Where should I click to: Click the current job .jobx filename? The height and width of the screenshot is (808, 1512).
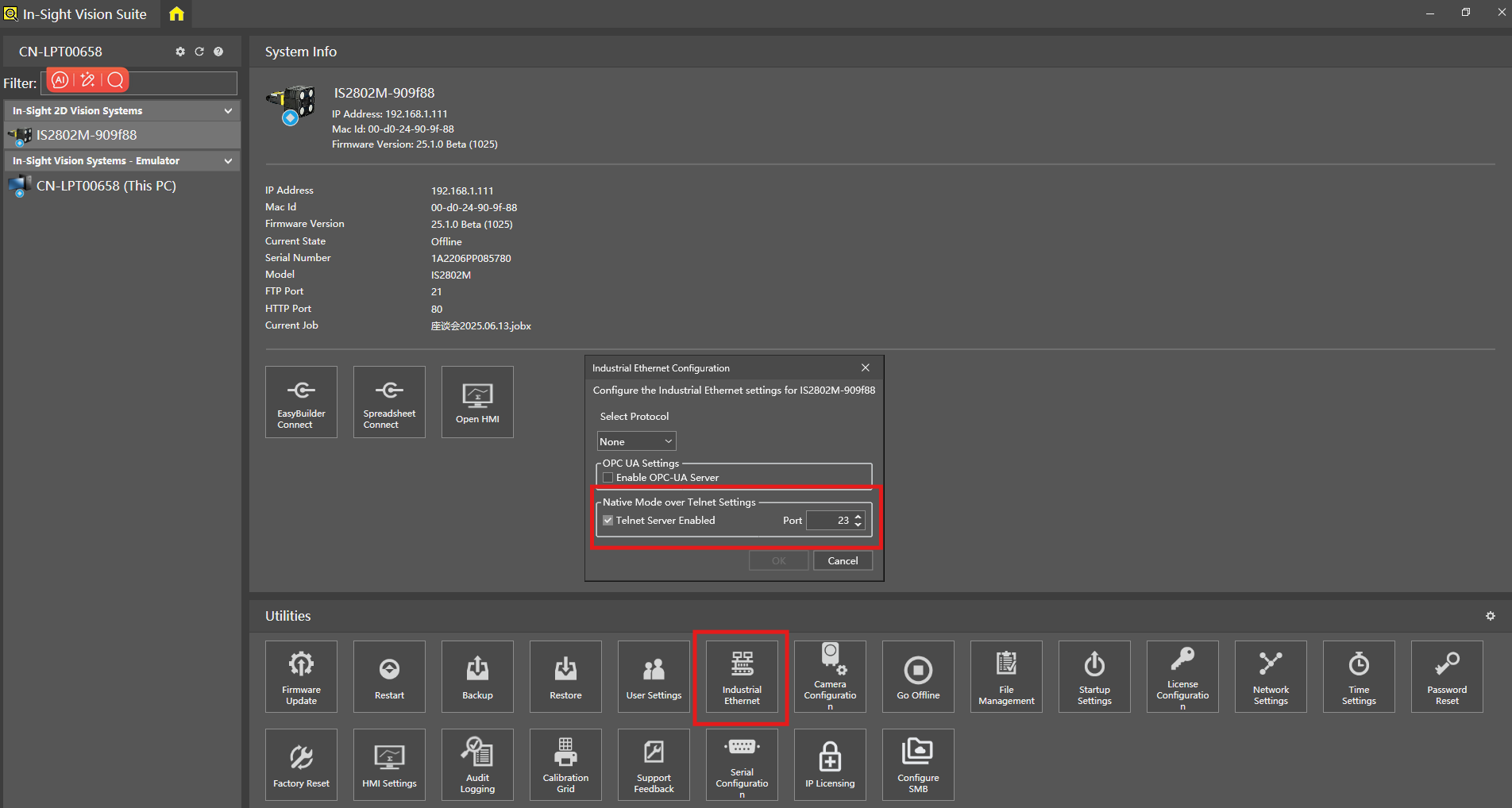click(x=481, y=325)
